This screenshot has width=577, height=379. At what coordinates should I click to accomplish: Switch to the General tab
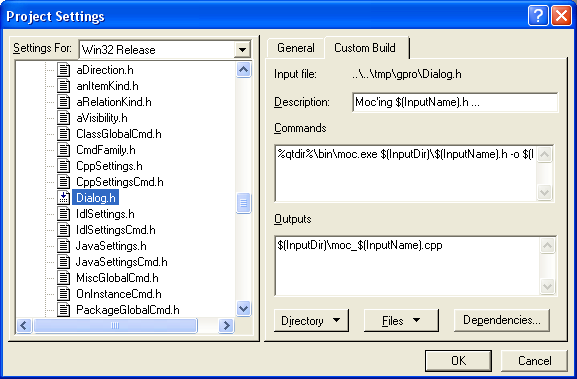click(x=296, y=48)
